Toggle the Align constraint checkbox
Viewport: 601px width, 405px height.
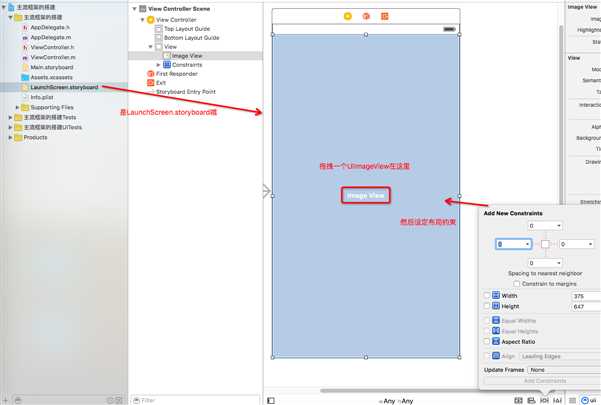coord(487,356)
